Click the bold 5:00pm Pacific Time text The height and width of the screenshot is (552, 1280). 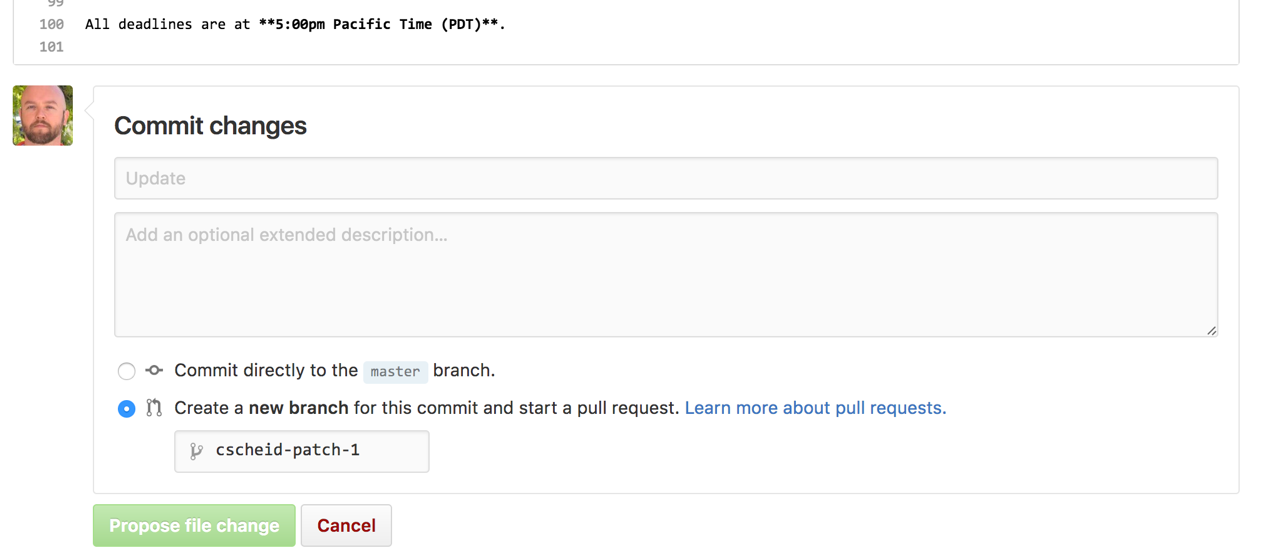pyautogui.click(x=381, y=24)
